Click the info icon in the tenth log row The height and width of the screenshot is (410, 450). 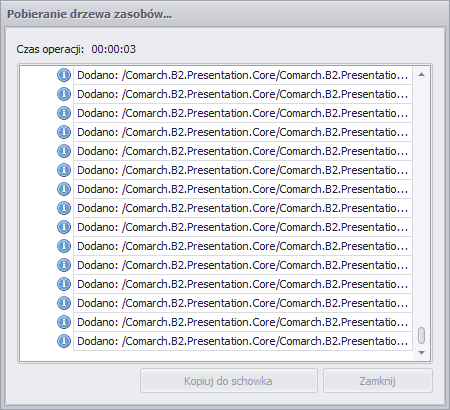click(64, 246)
